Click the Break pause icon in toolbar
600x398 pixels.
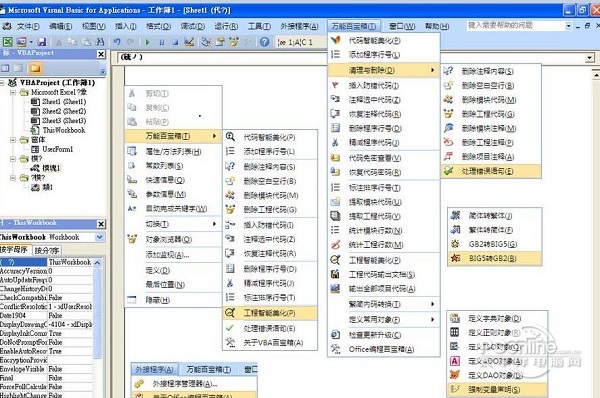(x=161, y=42)
